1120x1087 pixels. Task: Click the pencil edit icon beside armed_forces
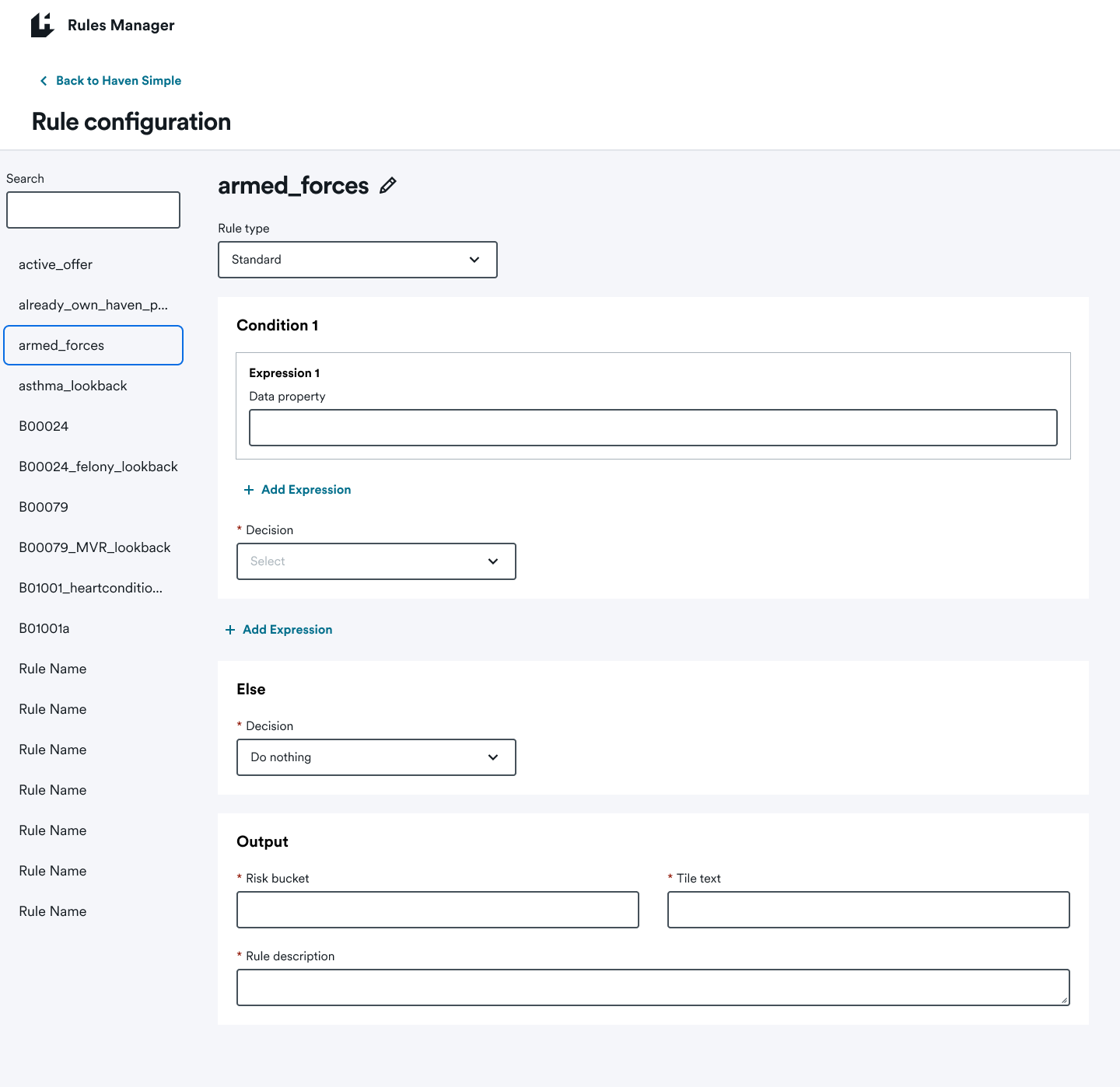point(387,186)
